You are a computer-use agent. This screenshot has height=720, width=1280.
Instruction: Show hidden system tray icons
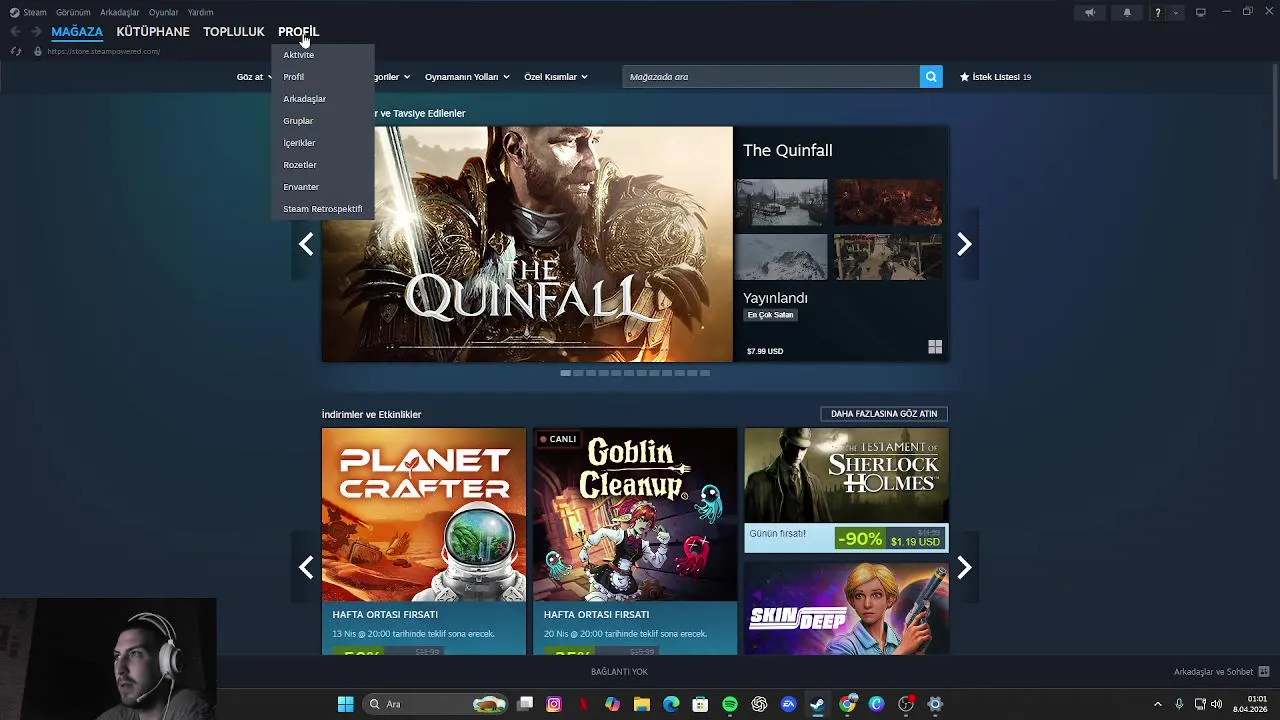(1158, 704)
